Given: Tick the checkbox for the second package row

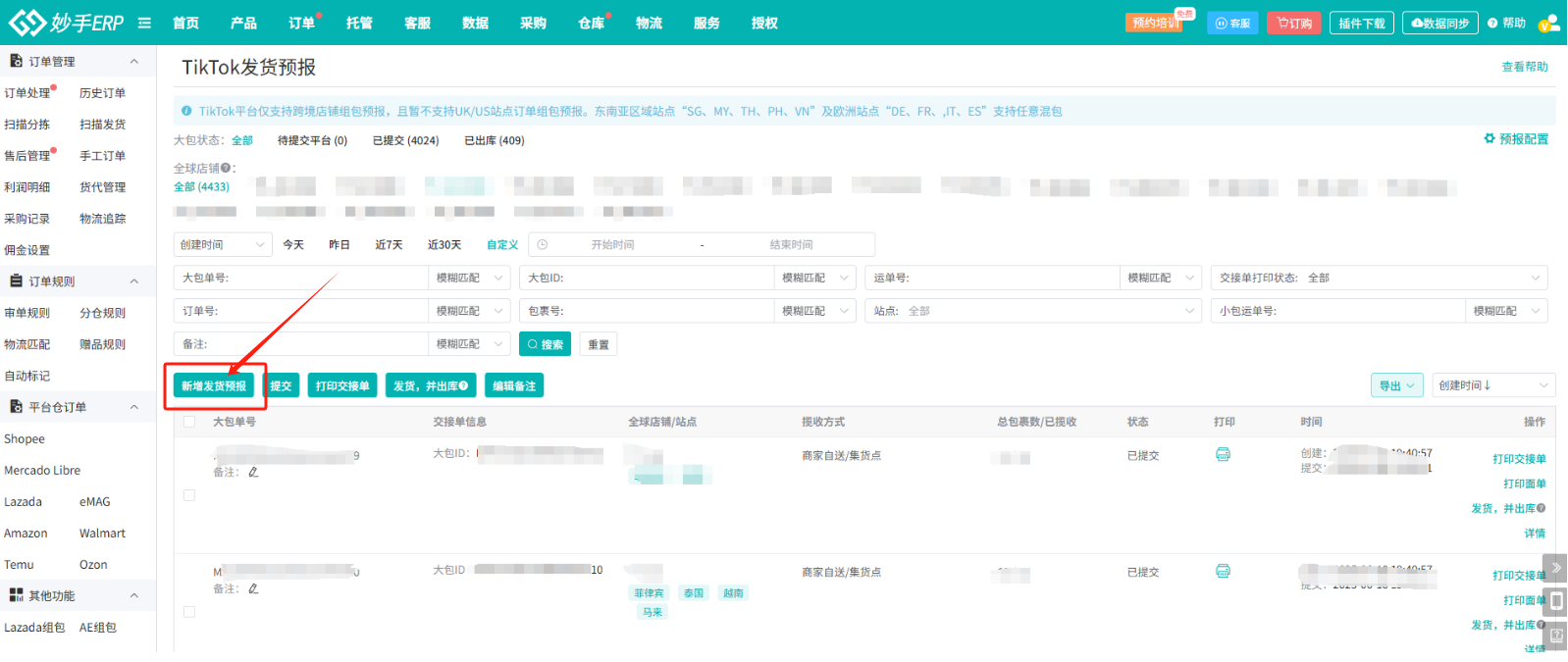Looking at the screenshot, I should click(189, 612).
